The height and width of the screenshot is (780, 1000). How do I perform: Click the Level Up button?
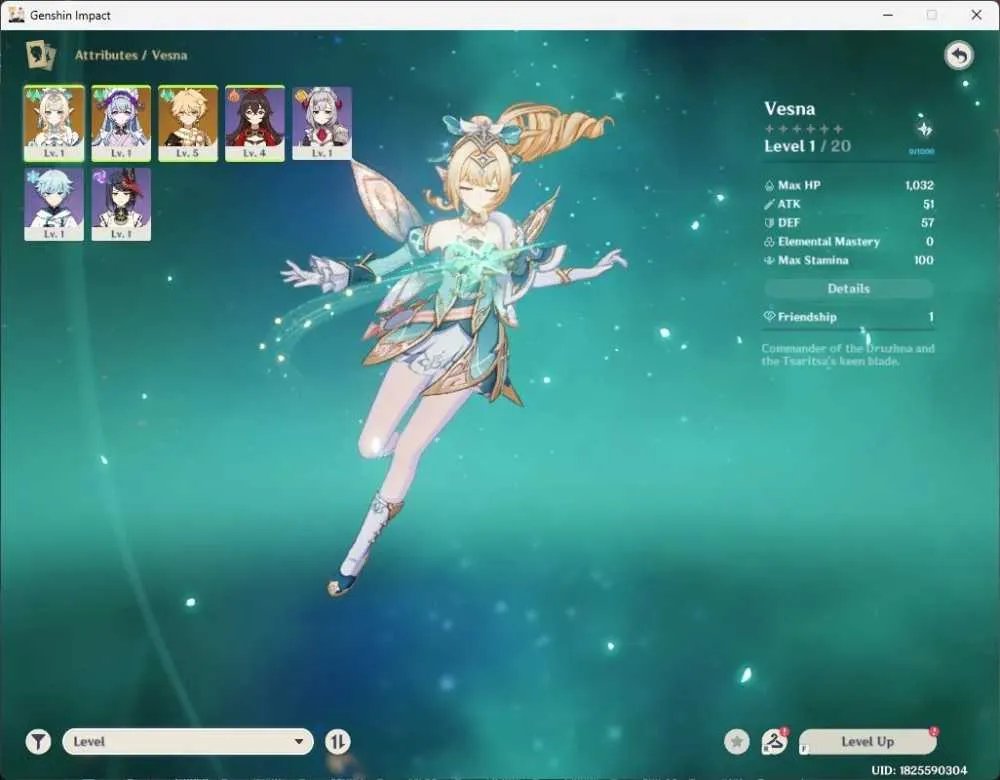[x=867, y=741]
